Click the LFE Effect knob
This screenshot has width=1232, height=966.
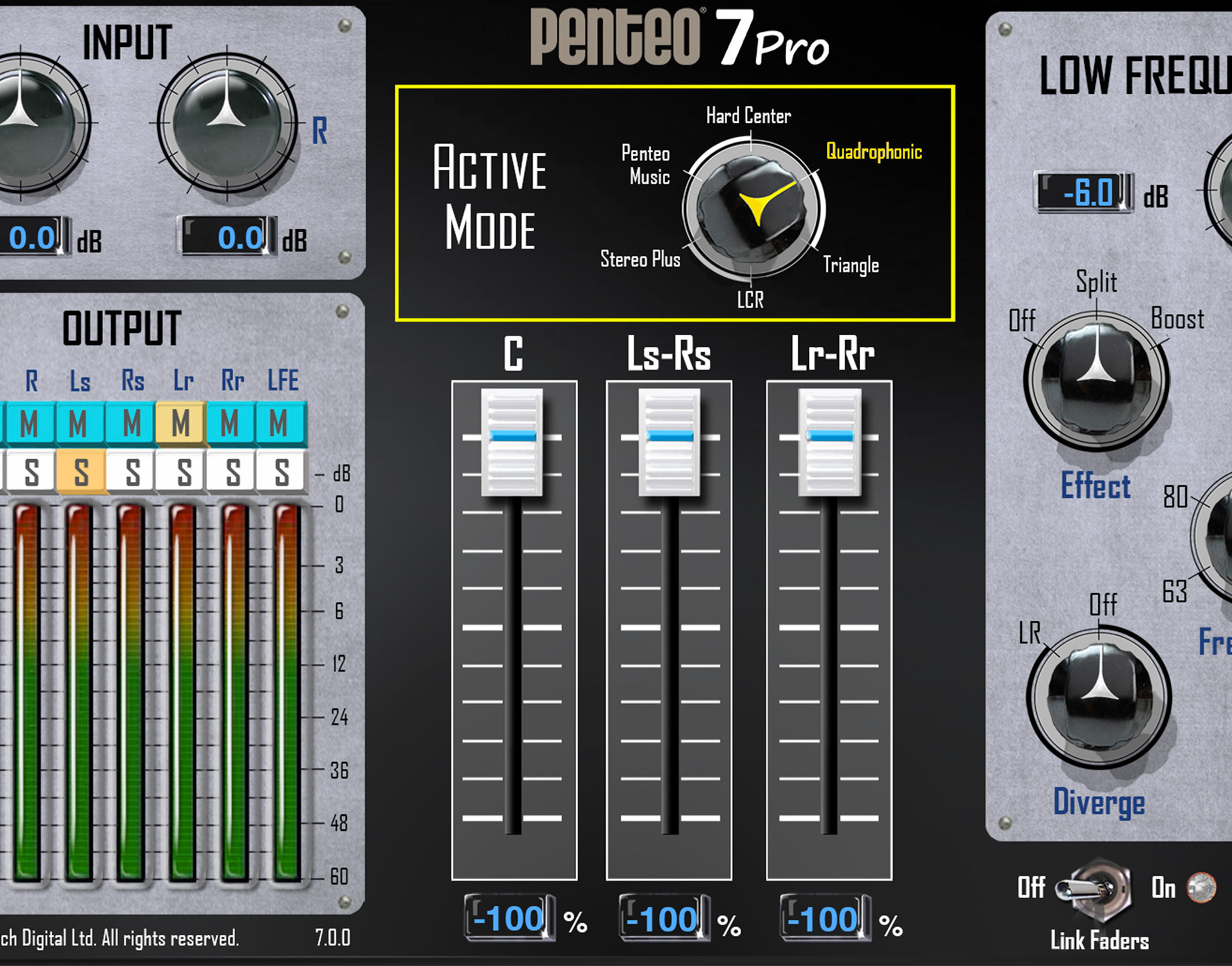(1096, 380)
